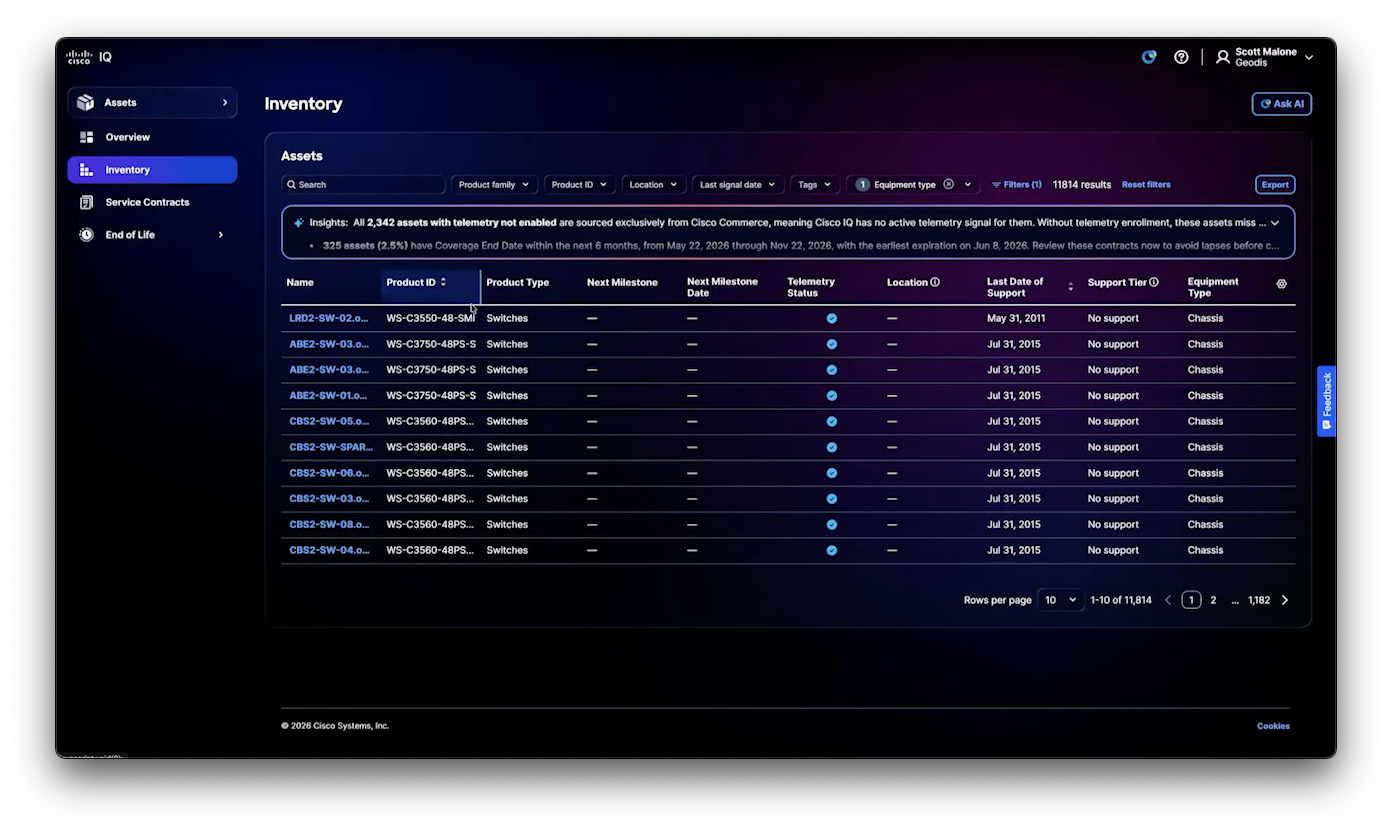The image size is (1392, 832).
Task: Open End of Life in the sidebar
Action: point(130,235)
